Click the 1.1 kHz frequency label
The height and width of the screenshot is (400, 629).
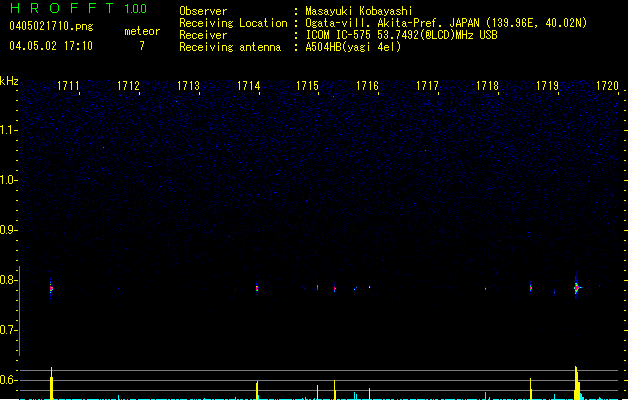point(8,130)
